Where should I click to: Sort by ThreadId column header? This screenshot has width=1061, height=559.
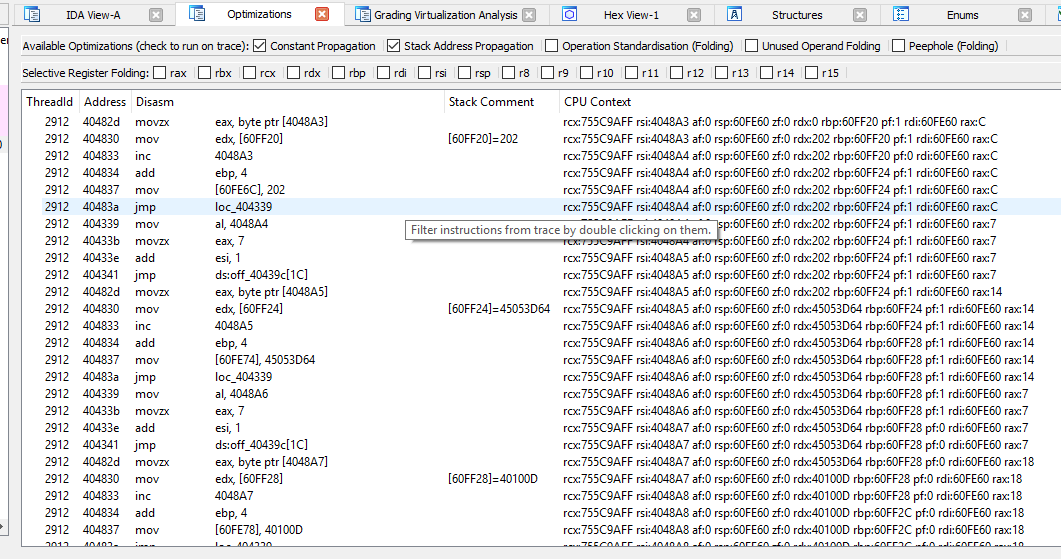click(49, 102)
